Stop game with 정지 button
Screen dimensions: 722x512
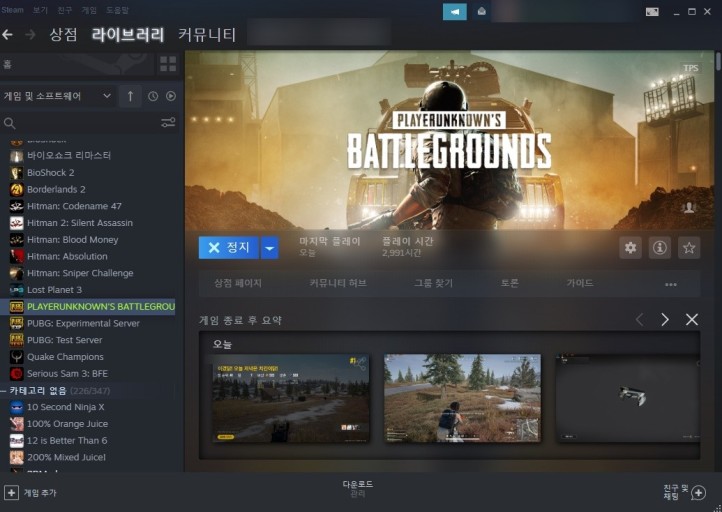(x=229, y=248)
